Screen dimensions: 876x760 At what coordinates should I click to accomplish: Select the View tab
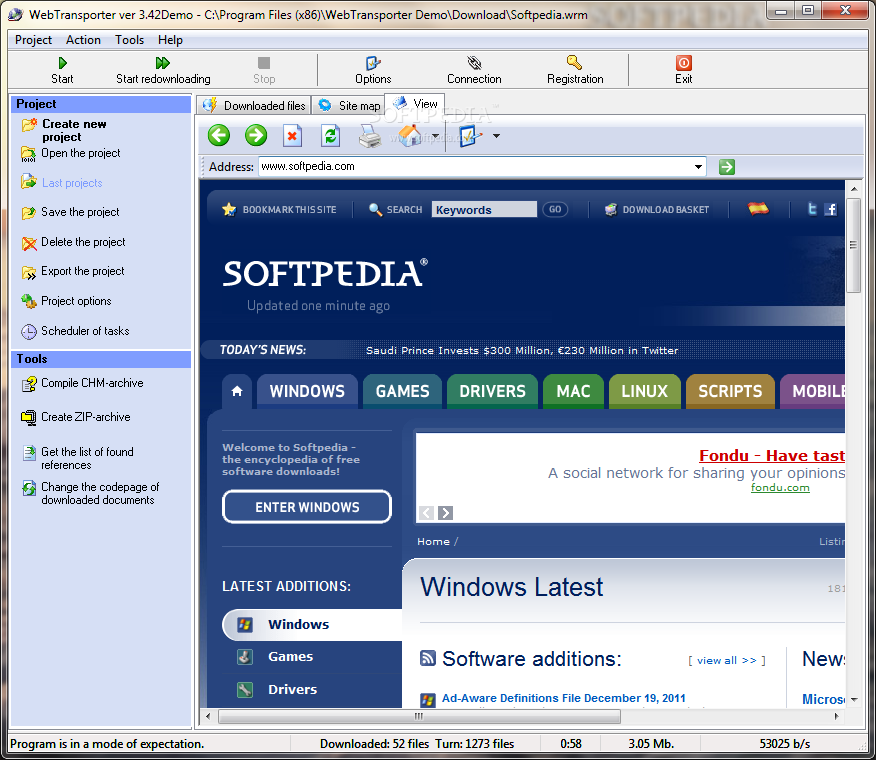pos(415,104)
